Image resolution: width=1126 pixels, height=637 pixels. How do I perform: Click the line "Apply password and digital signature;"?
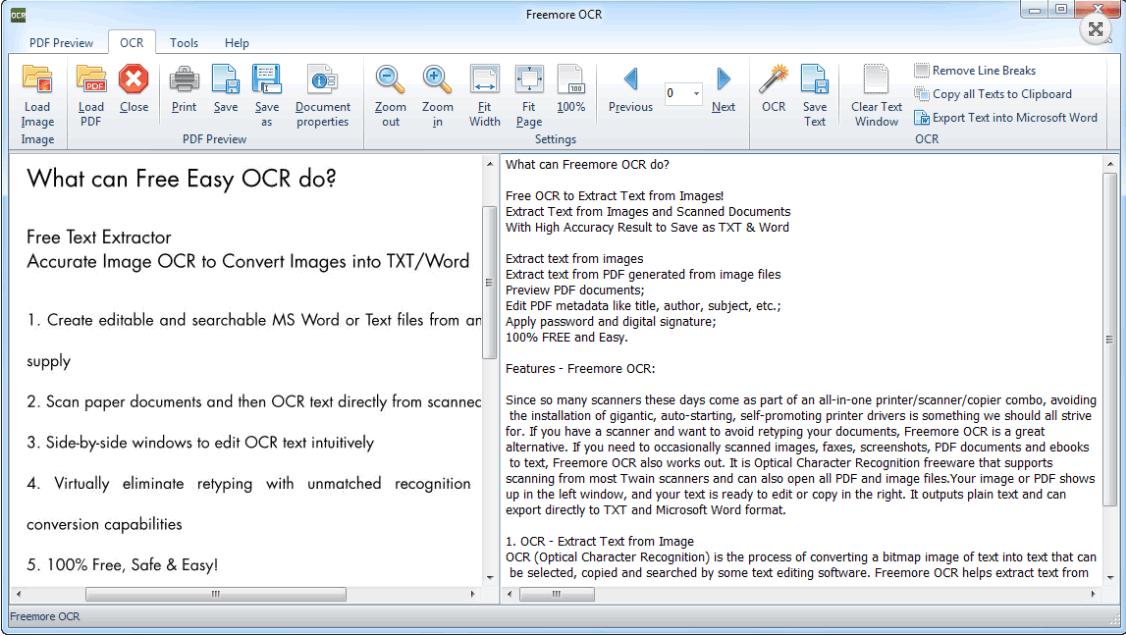tap(611, 321)
